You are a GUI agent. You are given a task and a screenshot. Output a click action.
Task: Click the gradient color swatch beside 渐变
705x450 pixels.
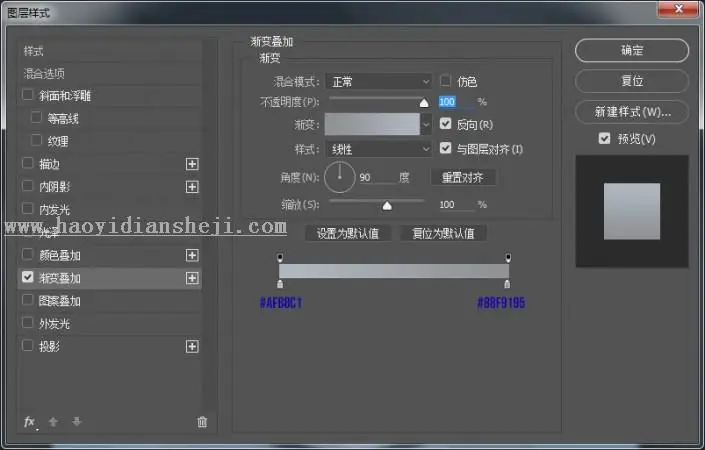click(x=372, y=124)
